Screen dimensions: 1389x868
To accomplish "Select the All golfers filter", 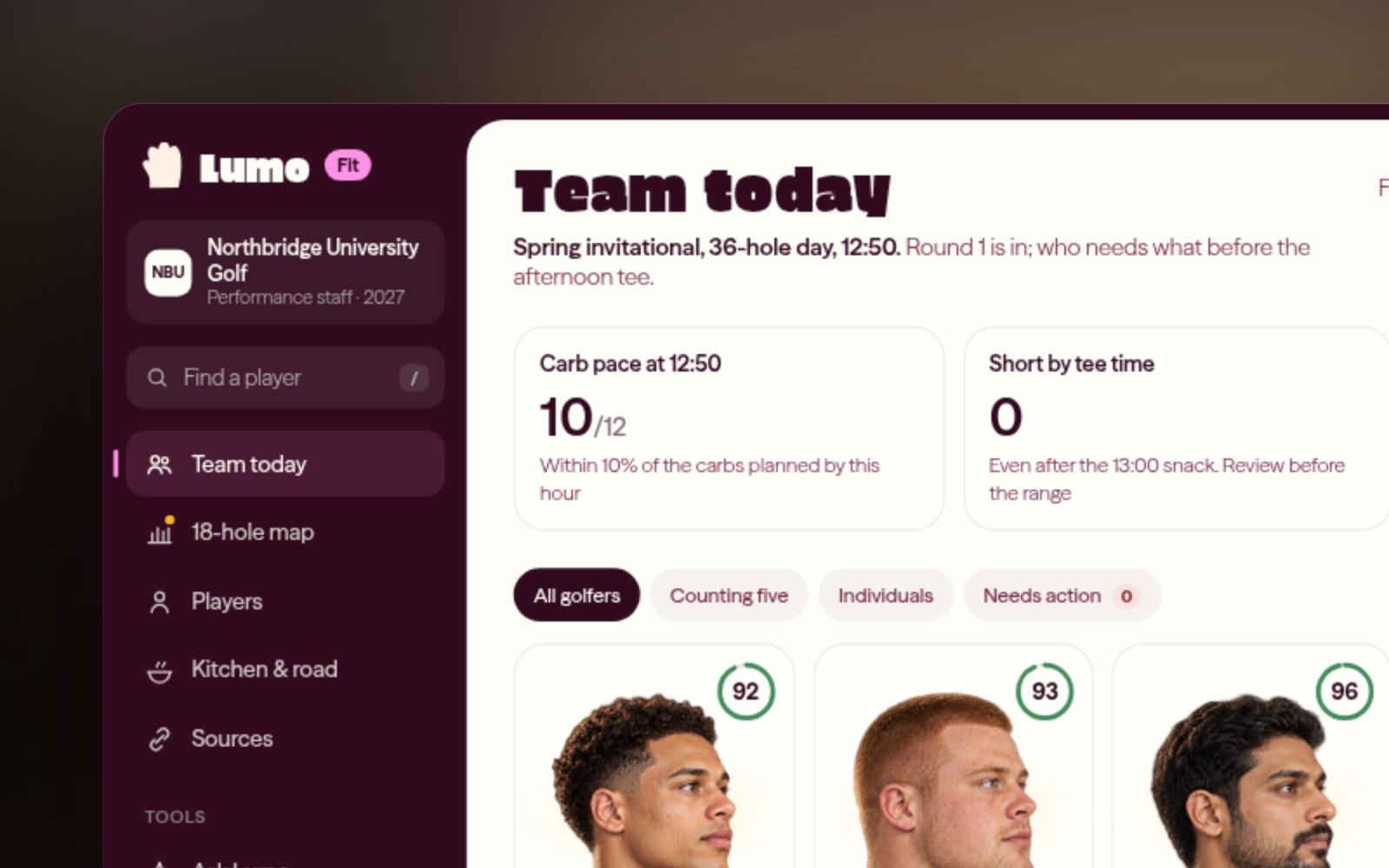I will coord(576,595).
